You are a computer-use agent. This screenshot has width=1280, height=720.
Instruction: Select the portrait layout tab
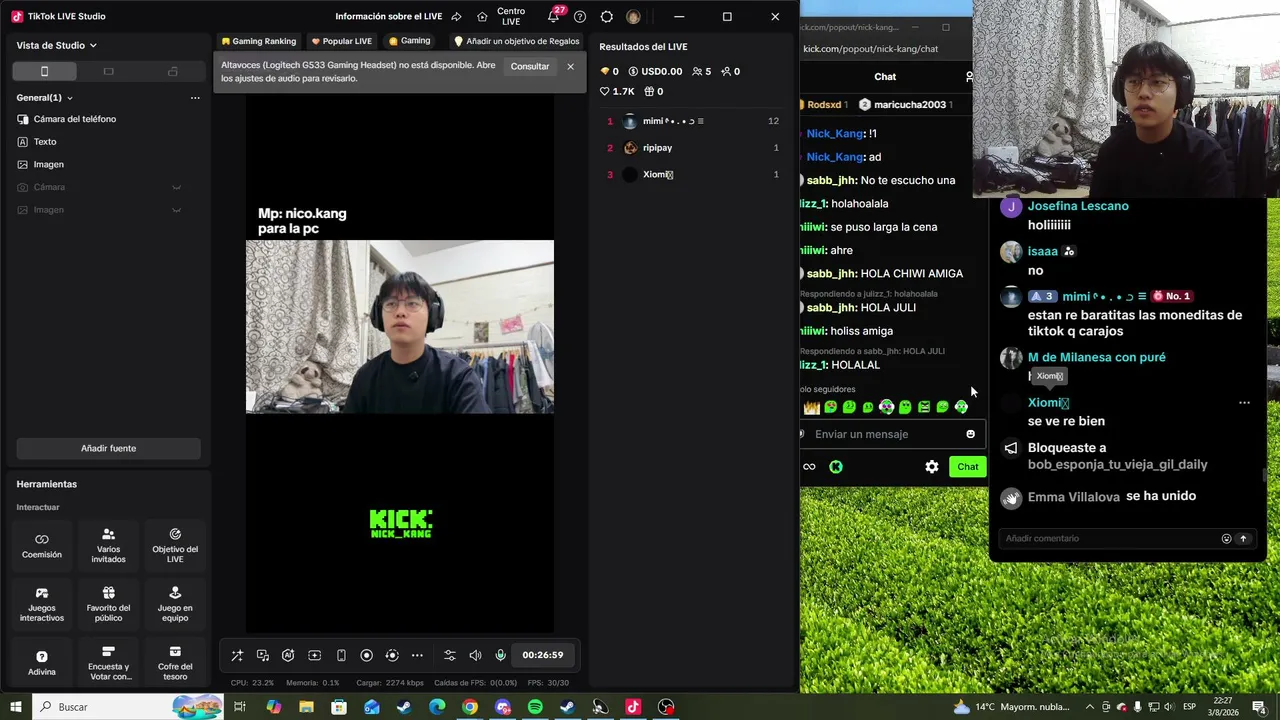(x=44, y=71)
